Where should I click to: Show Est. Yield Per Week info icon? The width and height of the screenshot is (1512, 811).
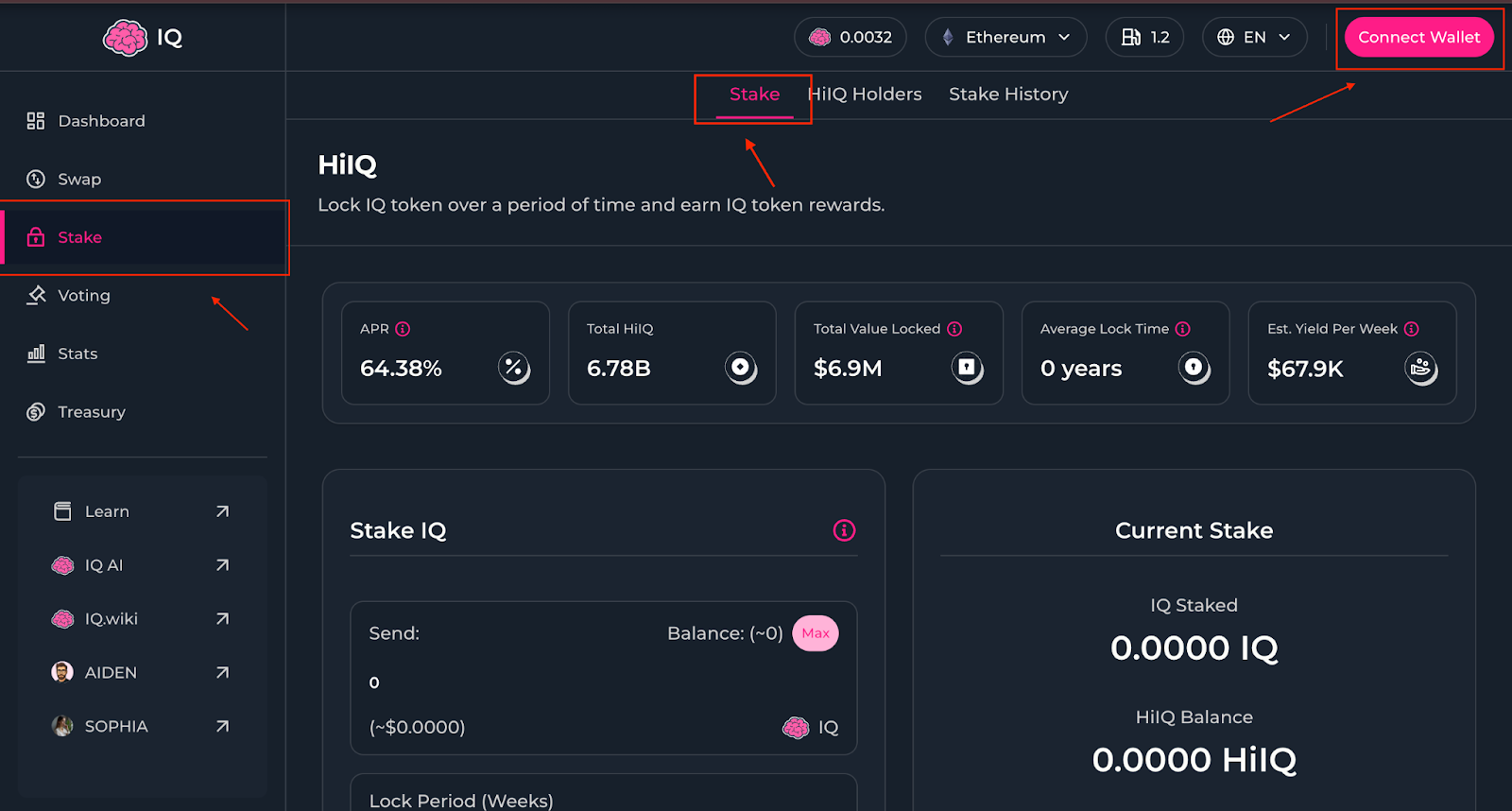[x=1411, y=329]
